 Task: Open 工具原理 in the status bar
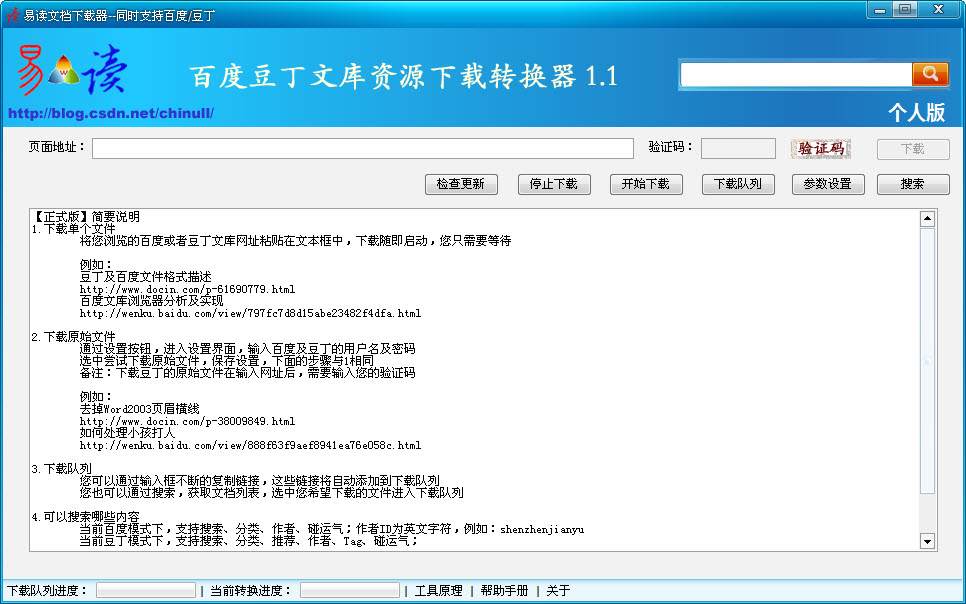tap(439, 590)
